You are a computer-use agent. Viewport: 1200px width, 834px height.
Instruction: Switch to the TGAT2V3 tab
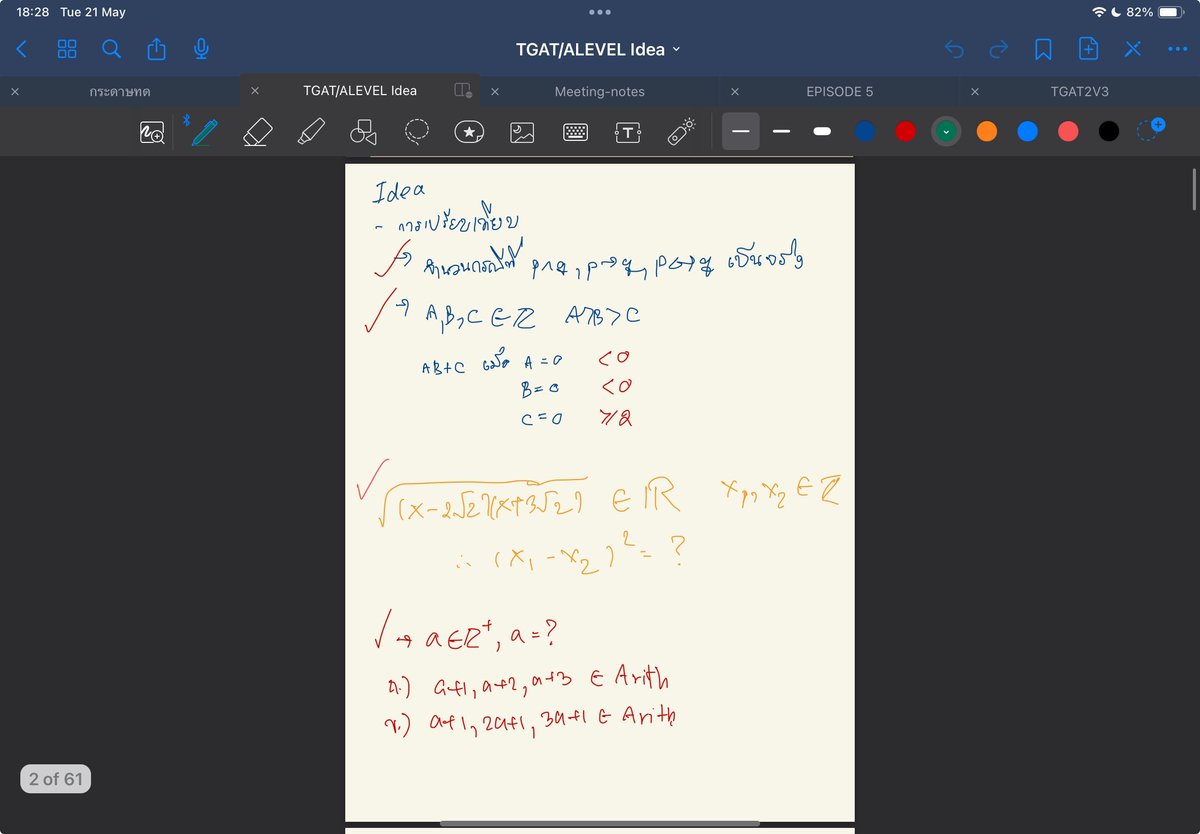point(1080,91)
